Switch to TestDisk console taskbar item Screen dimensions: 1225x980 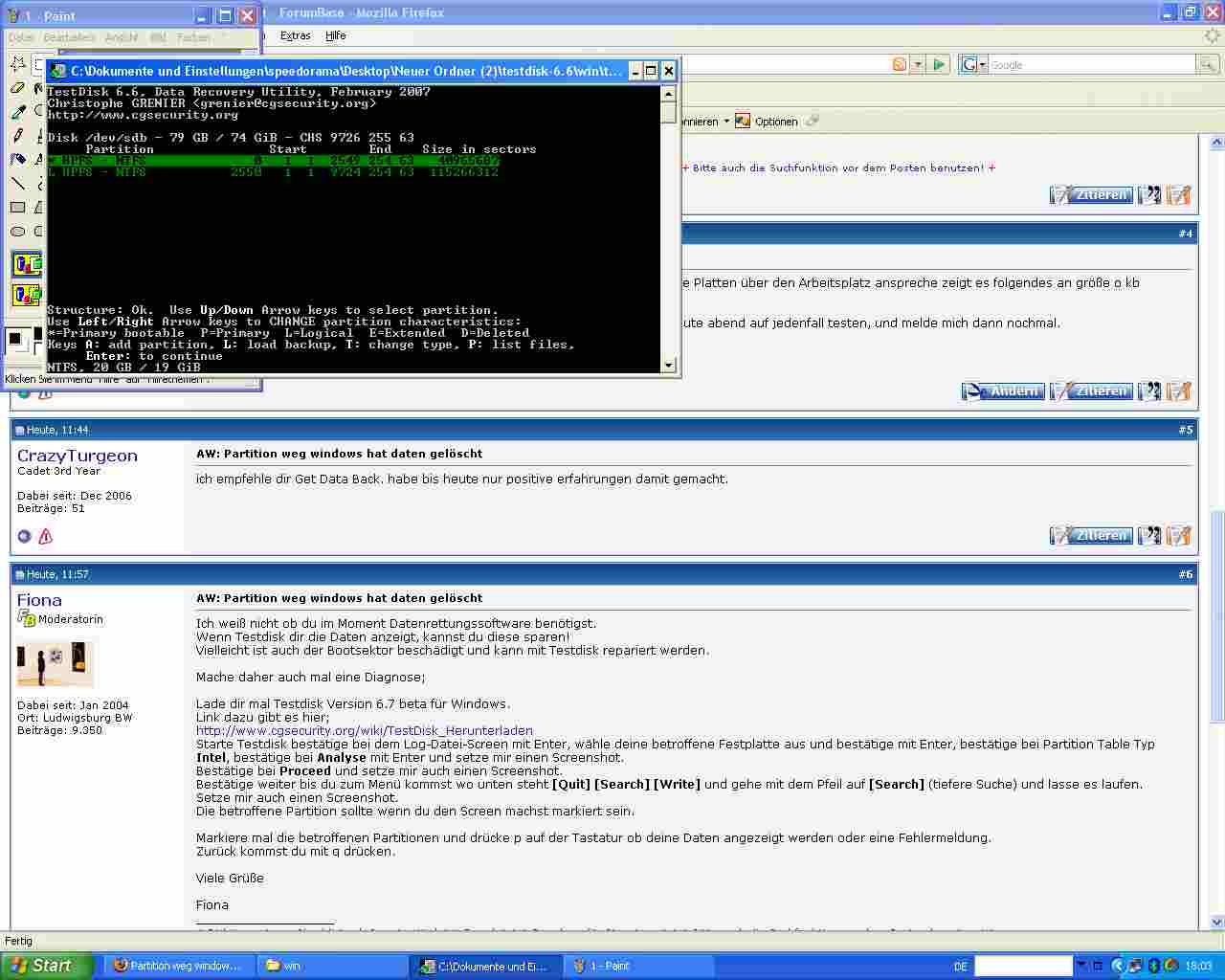(x=487, y=966)
